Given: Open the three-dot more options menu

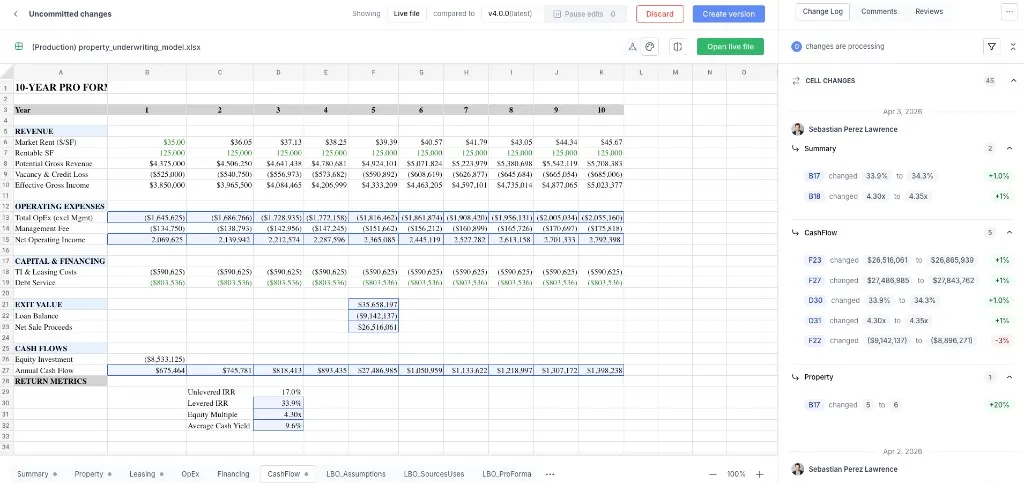Looking at the screenshot, I should click(x=1009, y=11).
